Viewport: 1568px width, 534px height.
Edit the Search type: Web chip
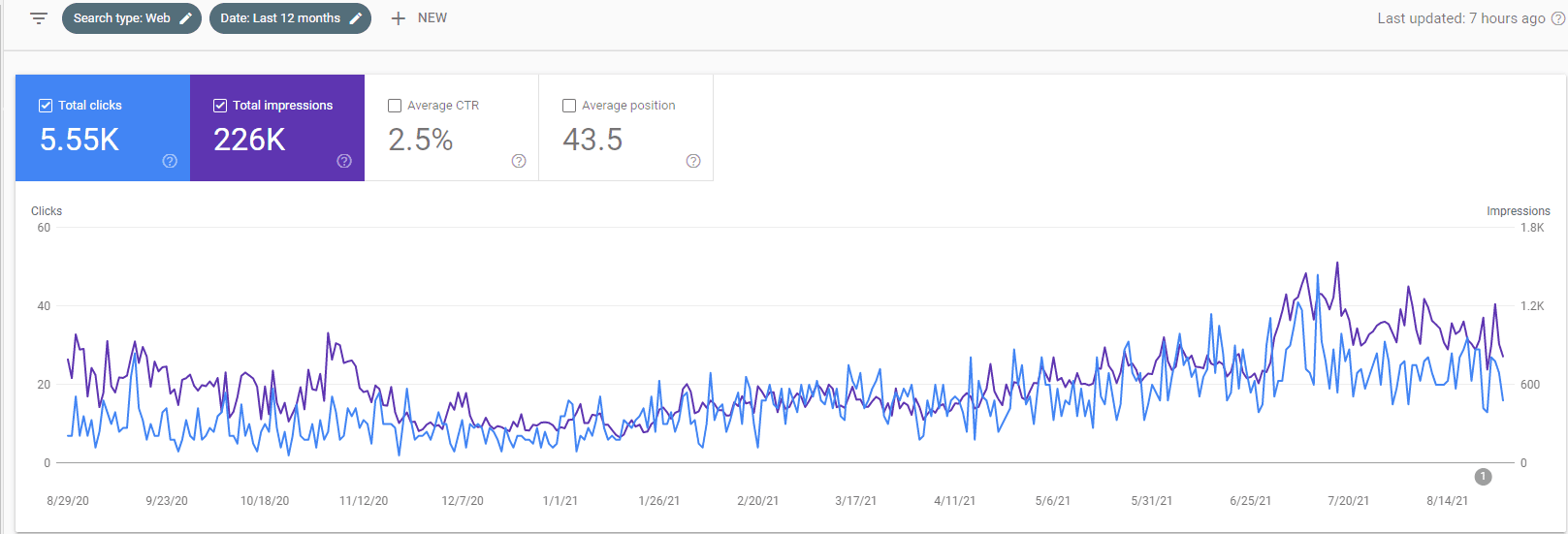[x=132, y=18]
